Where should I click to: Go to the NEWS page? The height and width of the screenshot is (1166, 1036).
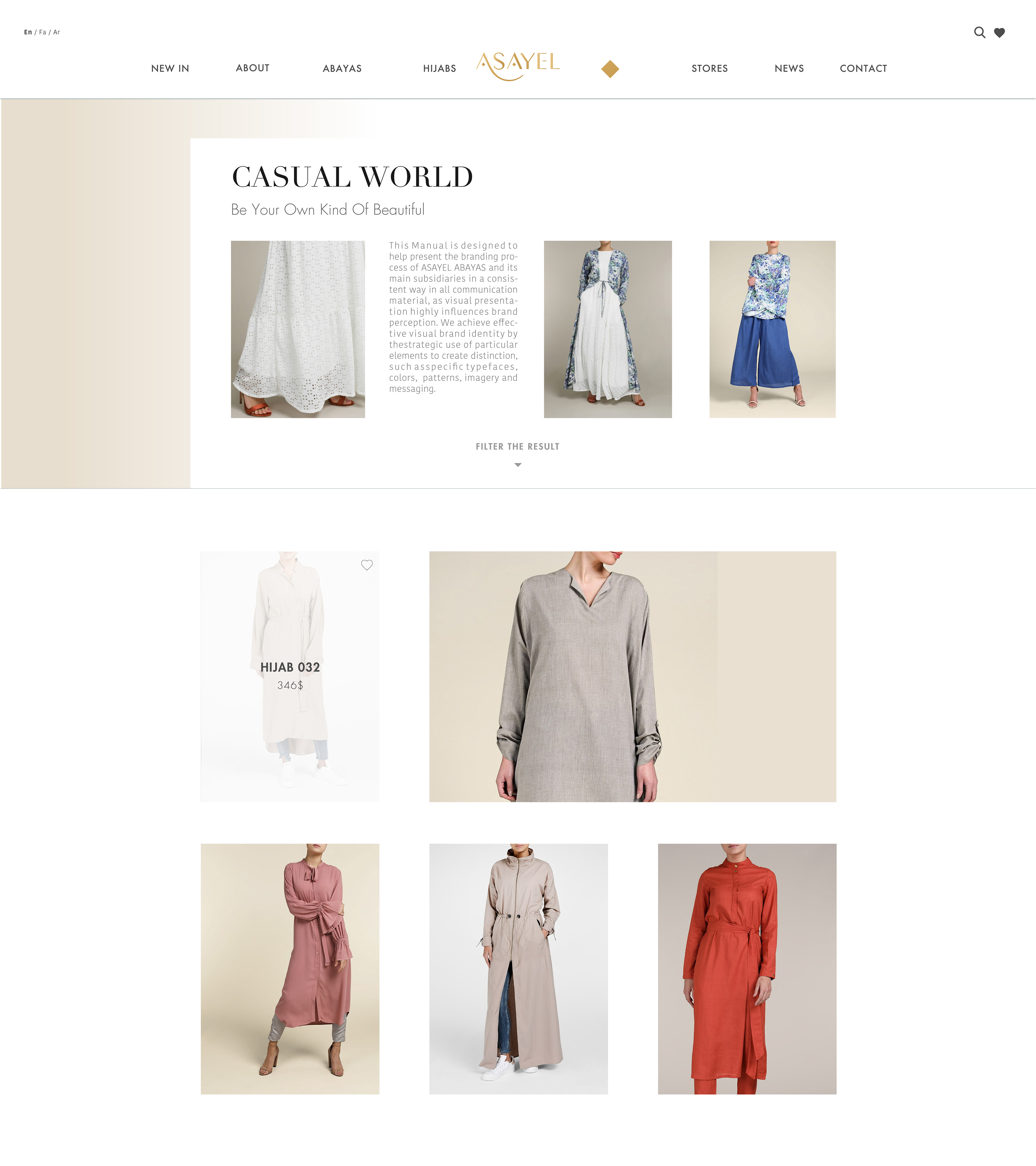pos(789,69)
